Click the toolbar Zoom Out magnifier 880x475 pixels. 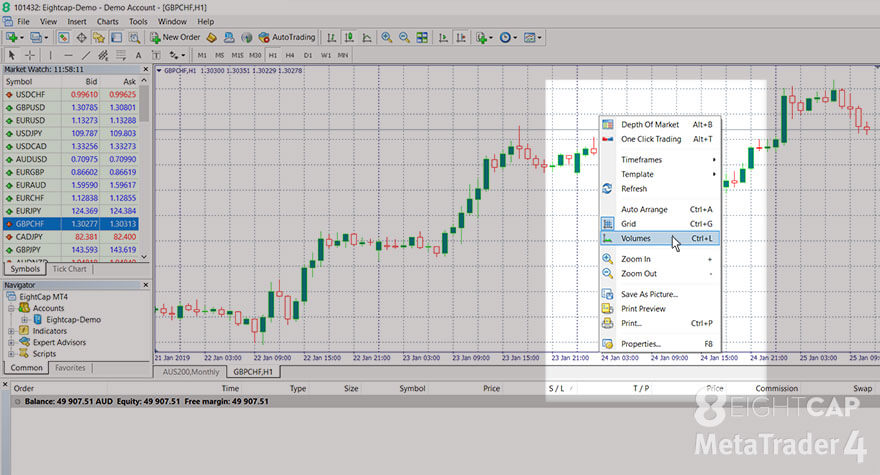click(404, 38)
